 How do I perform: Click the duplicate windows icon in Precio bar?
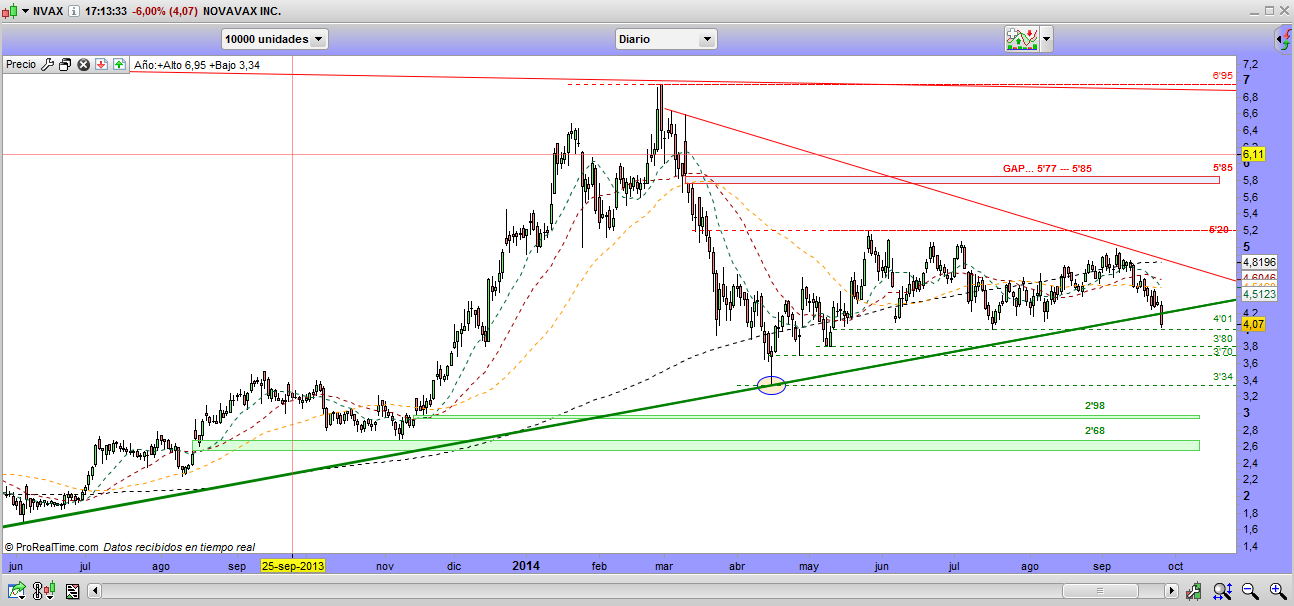(65, 65)
